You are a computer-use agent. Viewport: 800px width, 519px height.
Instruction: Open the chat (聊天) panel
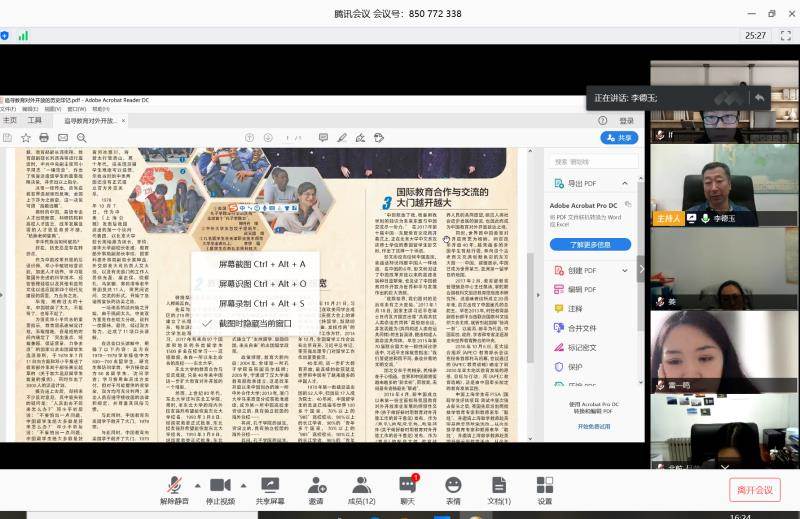click(407, 485)
